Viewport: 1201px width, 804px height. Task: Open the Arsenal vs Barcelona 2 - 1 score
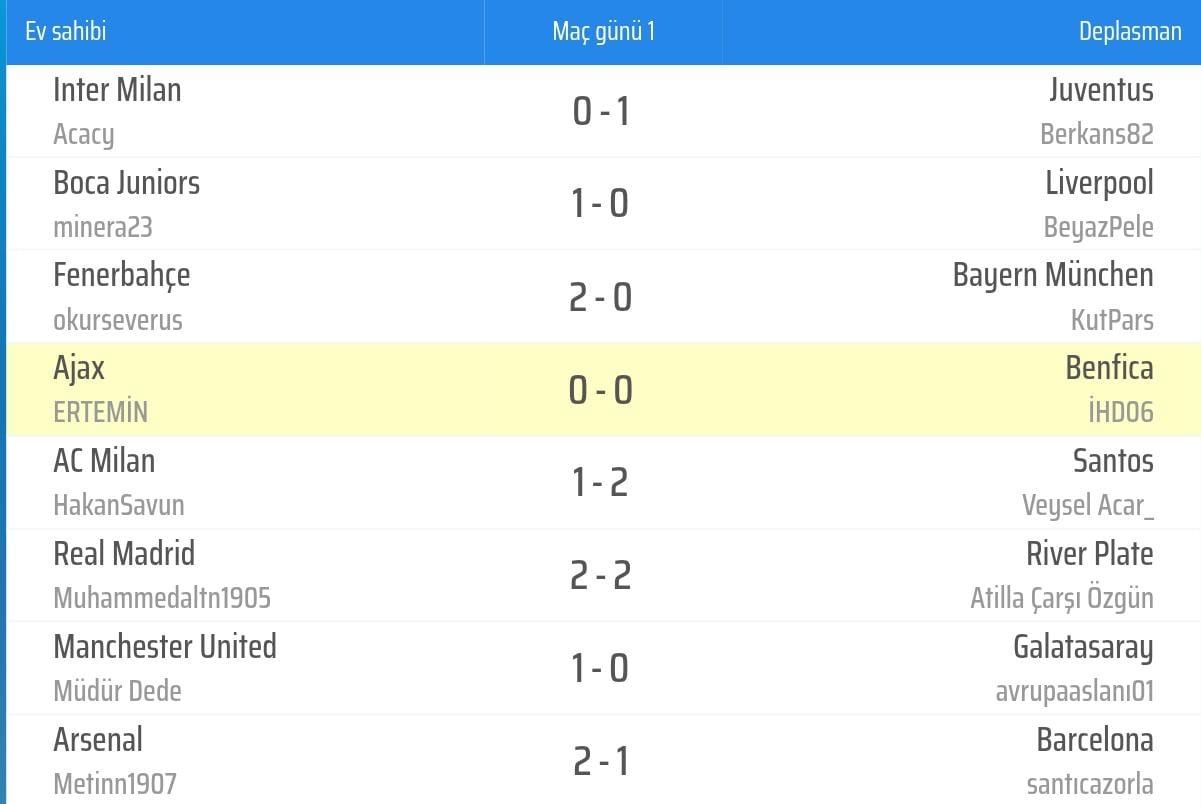(600, 762)
